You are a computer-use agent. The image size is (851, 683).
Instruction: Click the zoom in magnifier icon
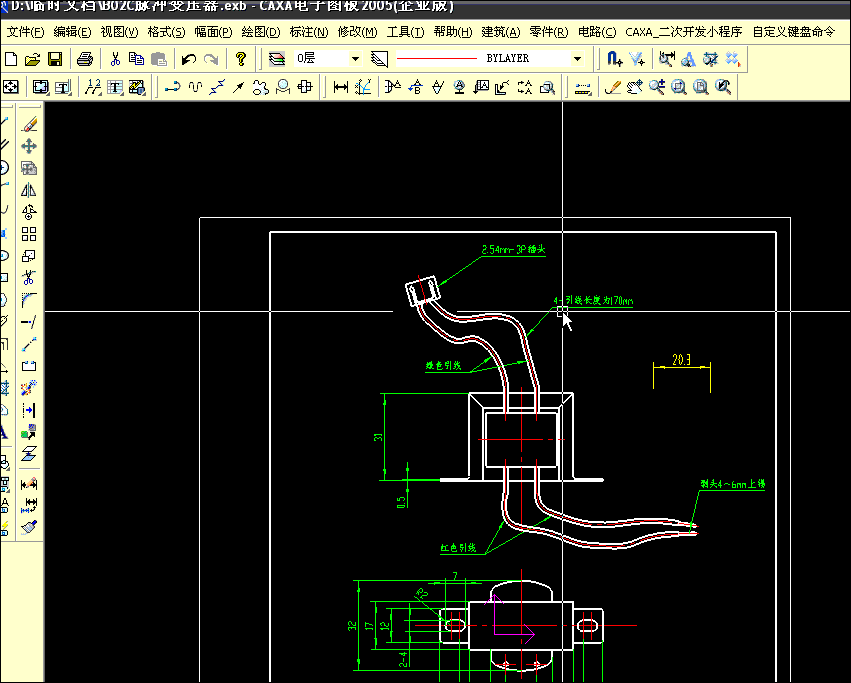tap(657, 87)
